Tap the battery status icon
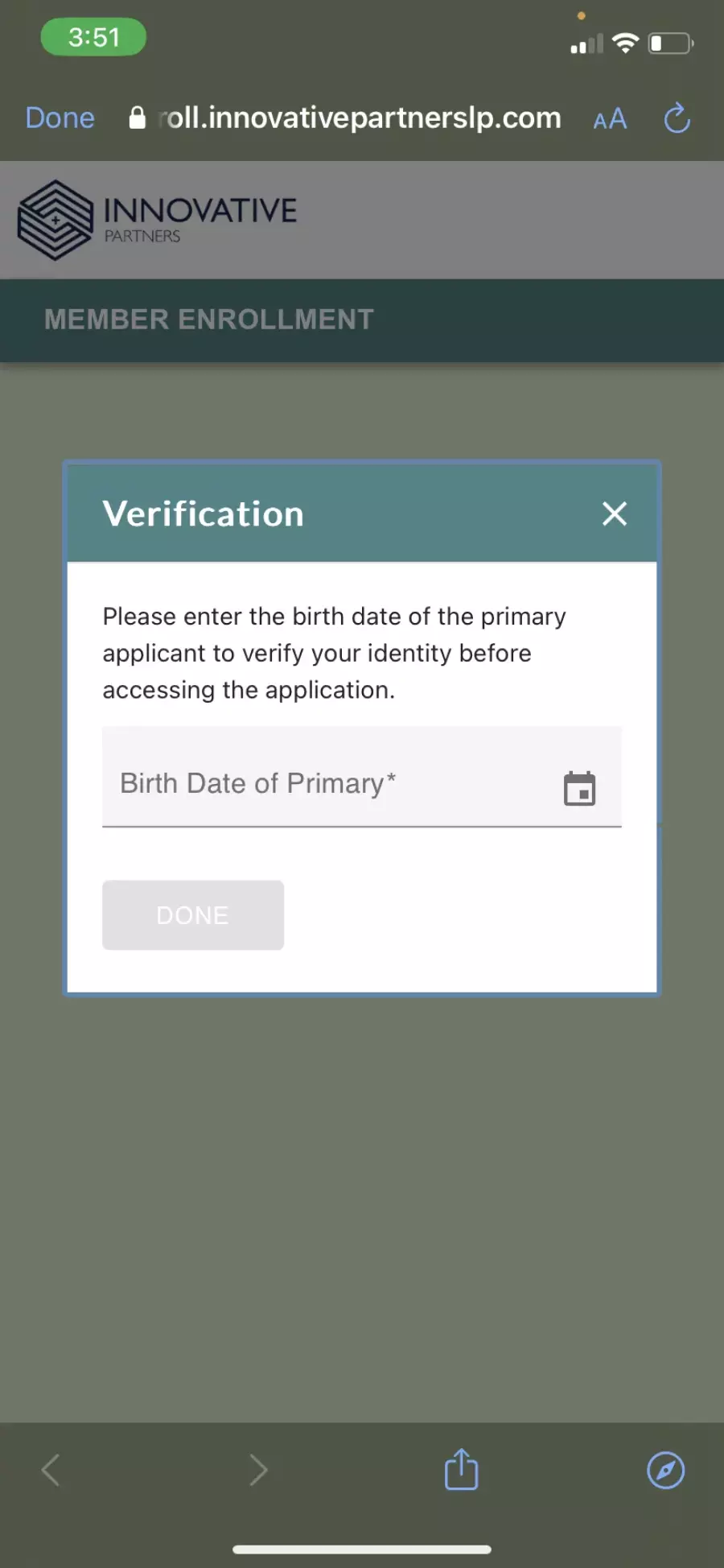The image size is (724, 1568). (x=671, y=43)
